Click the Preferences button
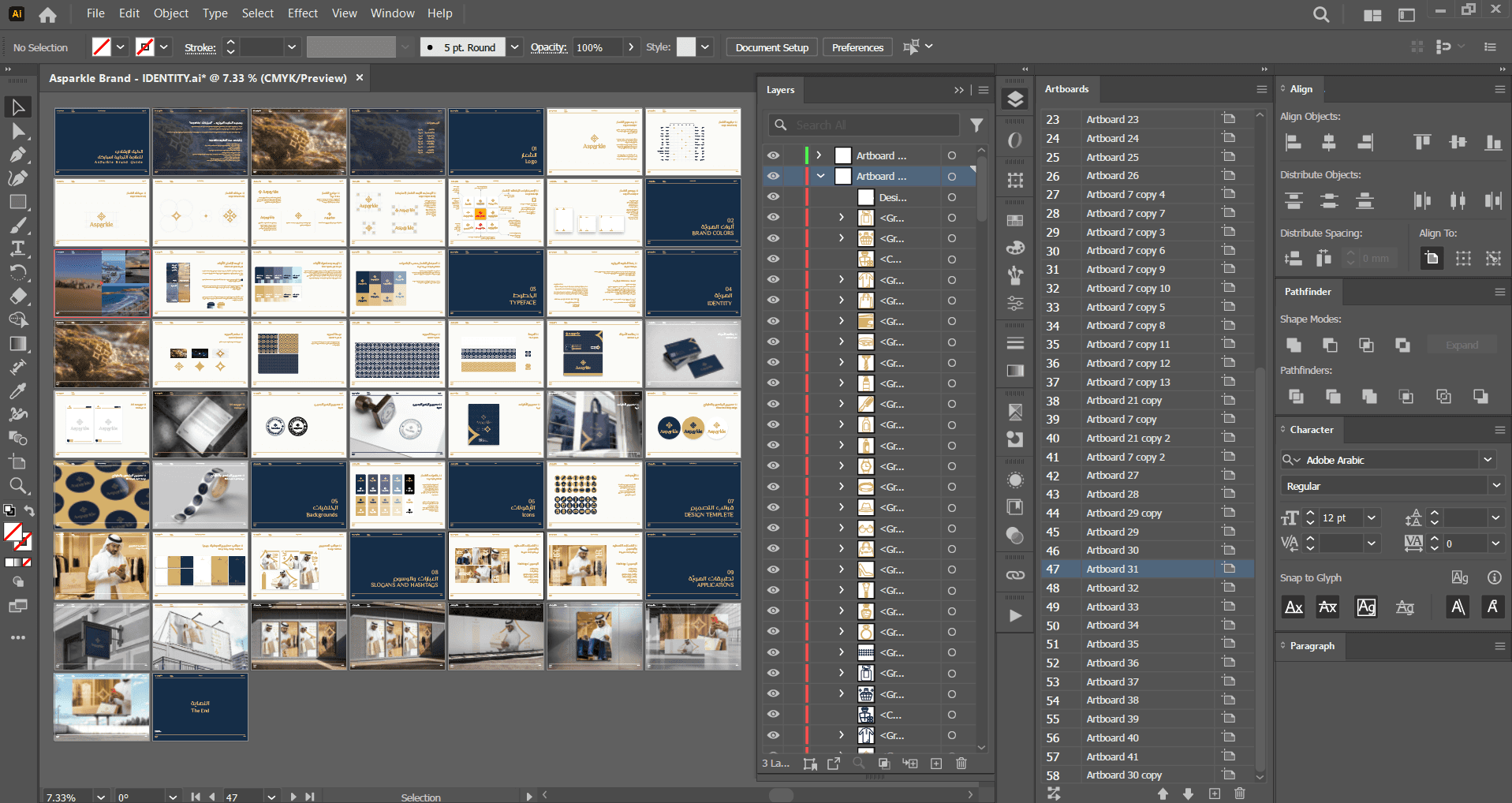The width and height of the screenshot is (1512, 803). point(857,47)
